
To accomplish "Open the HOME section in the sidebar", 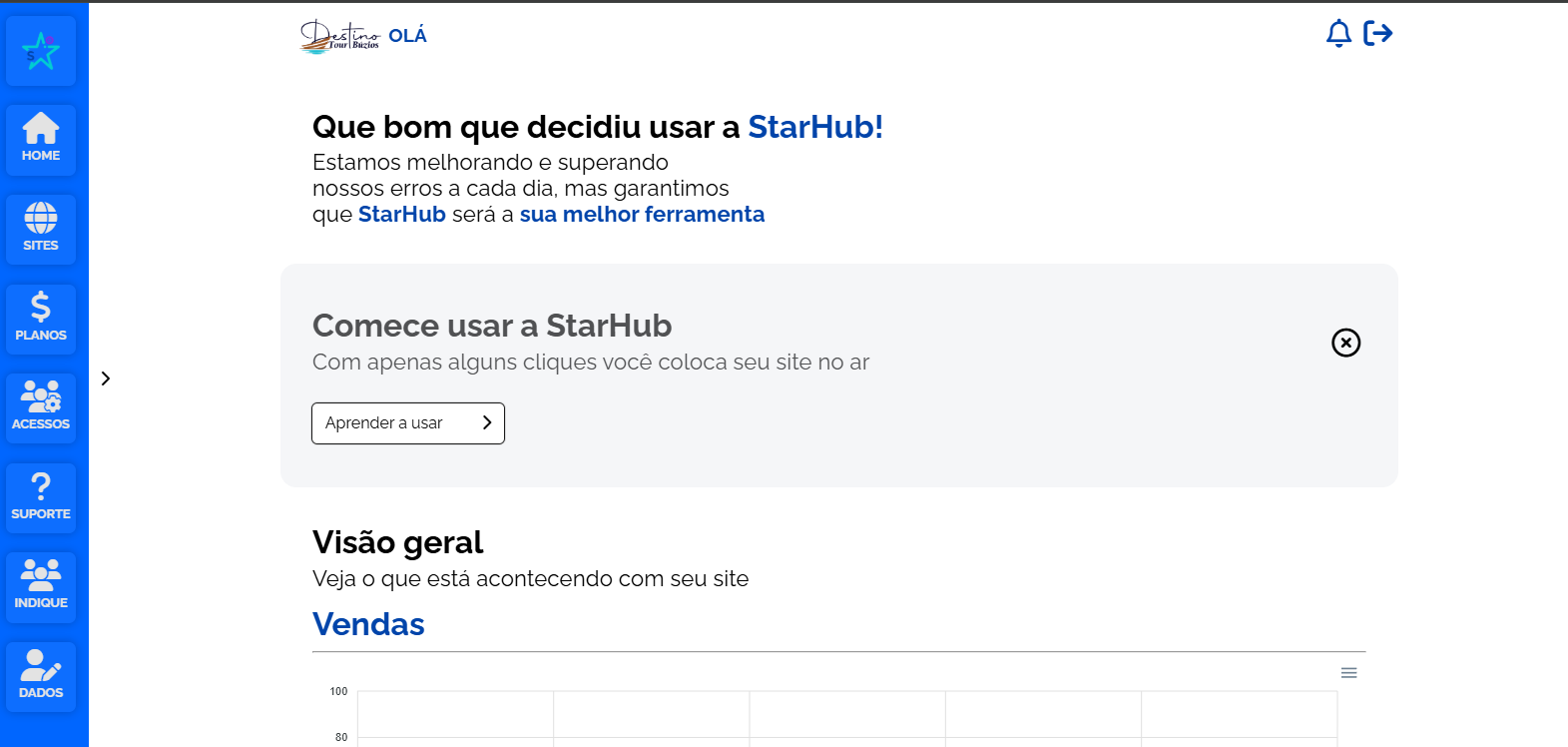I will tap(41, 140).
